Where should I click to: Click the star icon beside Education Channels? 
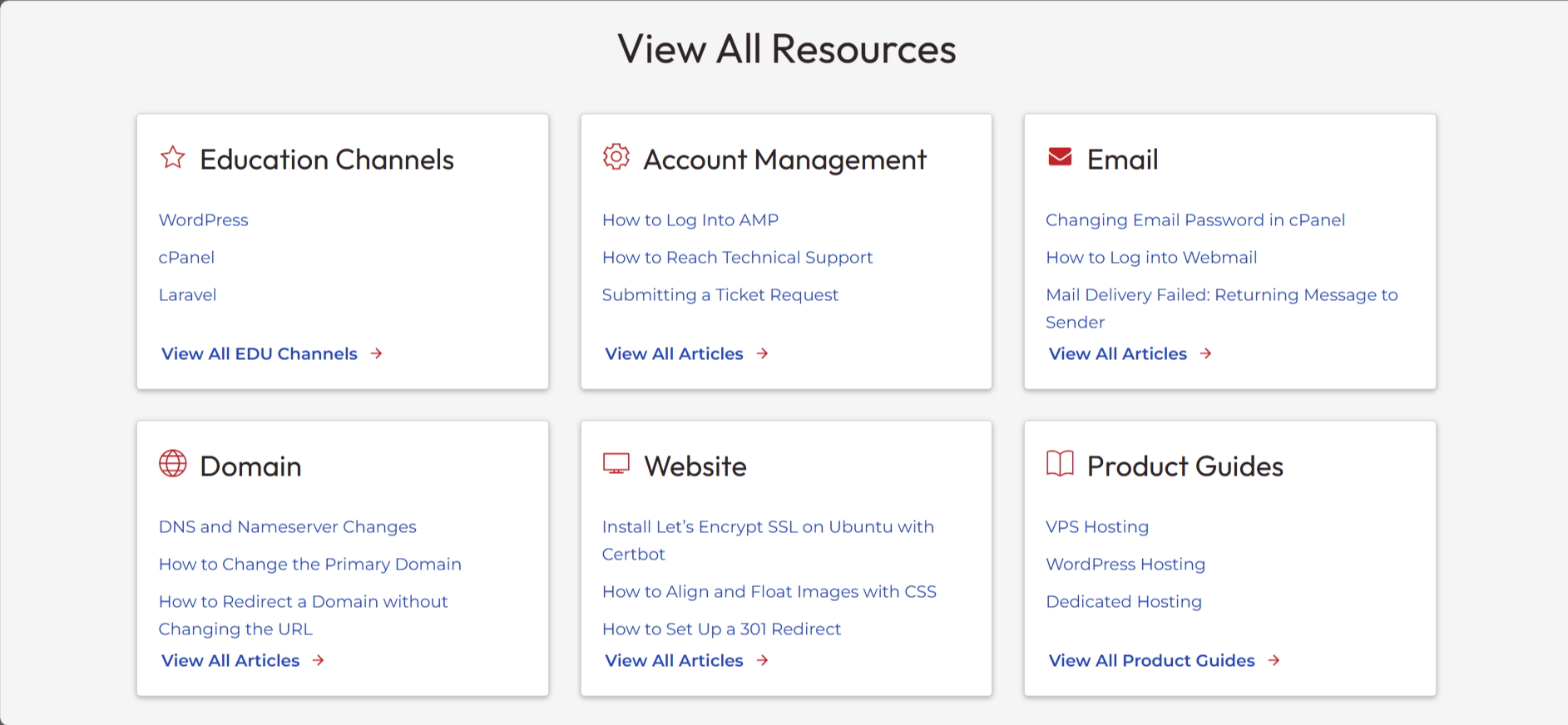click(x=173, y=157)
